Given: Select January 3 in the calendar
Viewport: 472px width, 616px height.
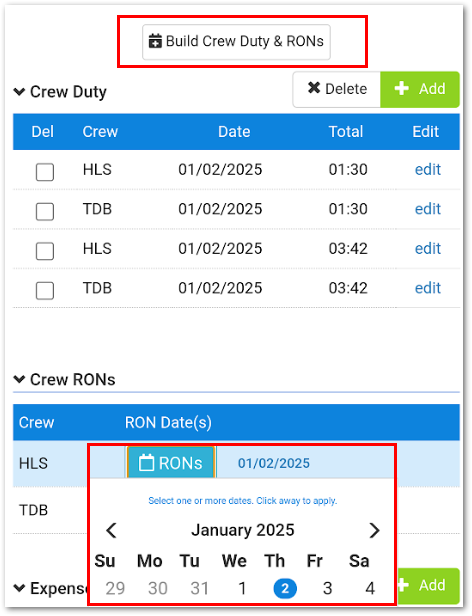Looking at the screenshot, I should click(327, 588).
